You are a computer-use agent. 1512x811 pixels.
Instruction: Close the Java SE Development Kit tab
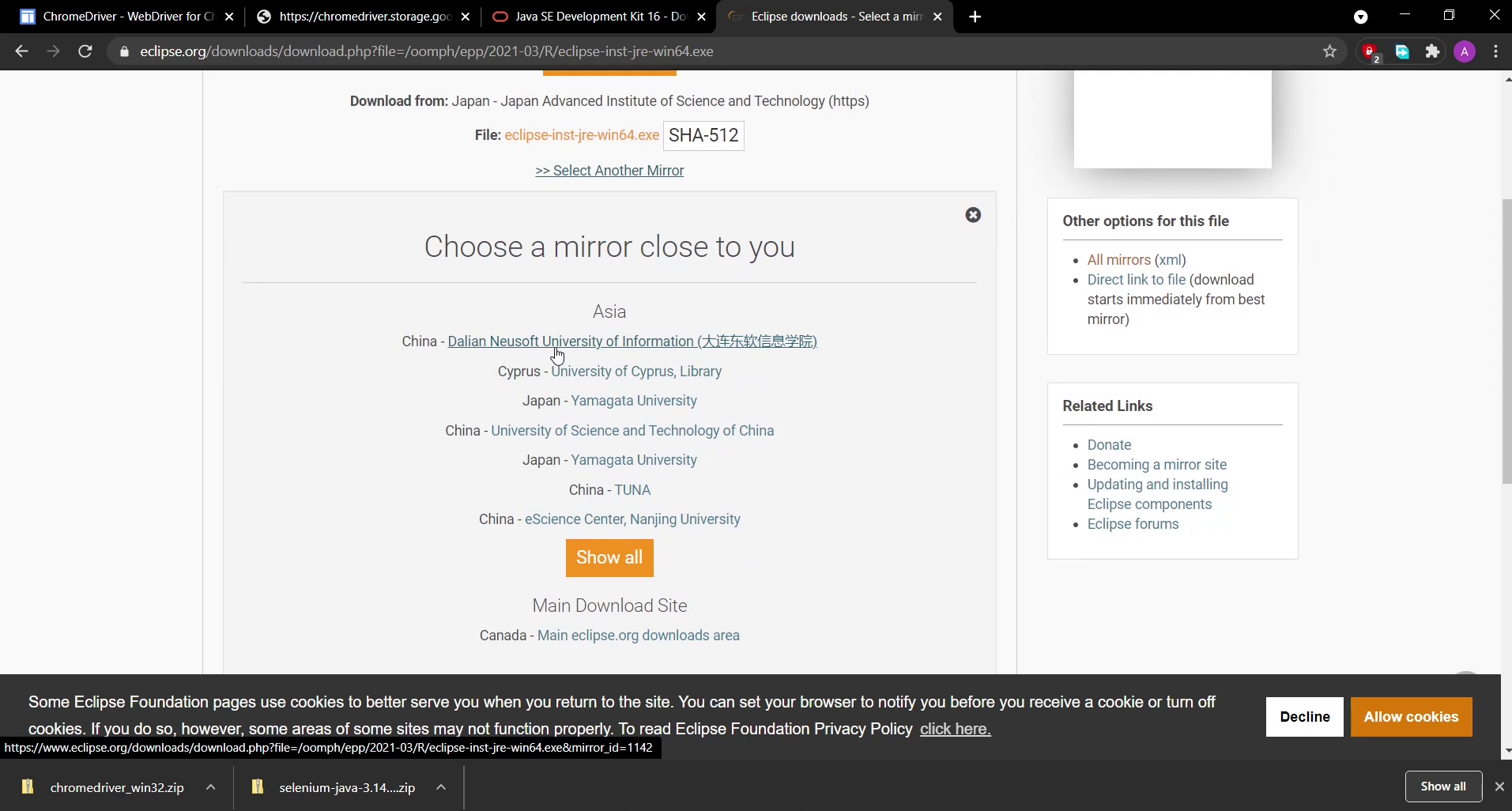click(701, 17)
